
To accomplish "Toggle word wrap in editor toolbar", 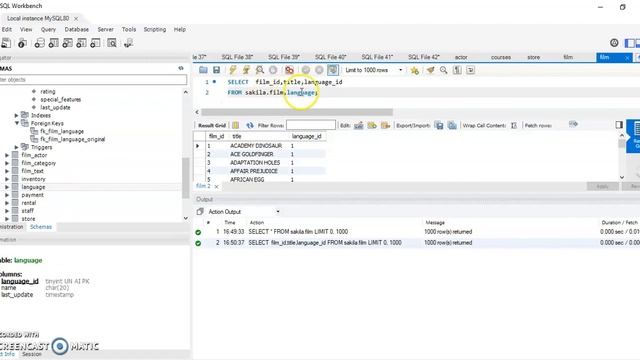I will (x=471, y=70).
